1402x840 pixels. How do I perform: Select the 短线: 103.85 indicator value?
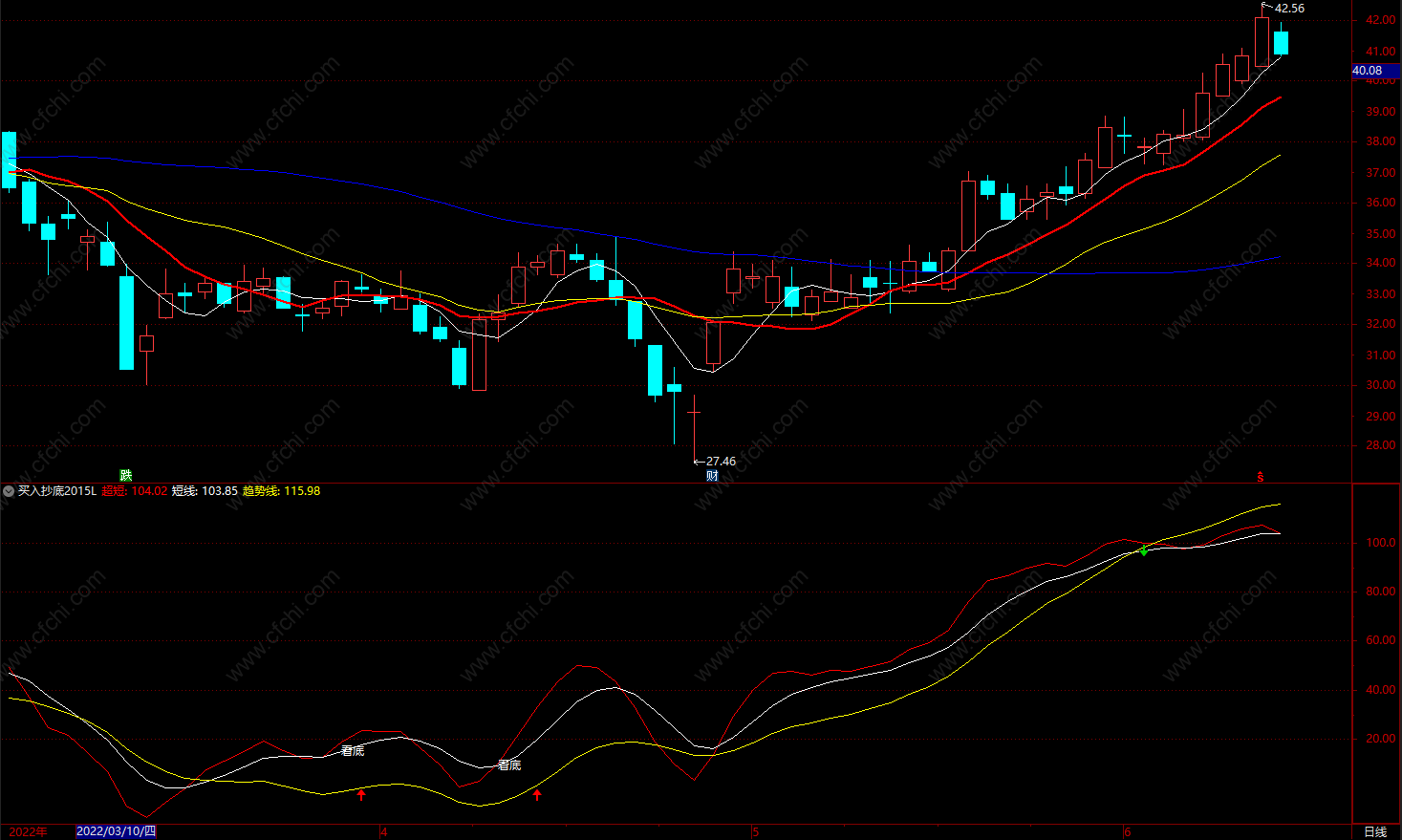205,491
